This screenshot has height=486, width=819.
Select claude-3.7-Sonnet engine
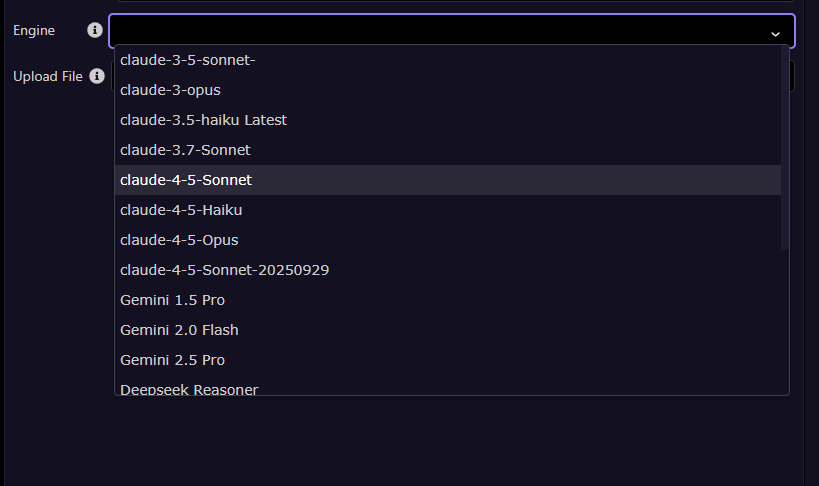185,150
